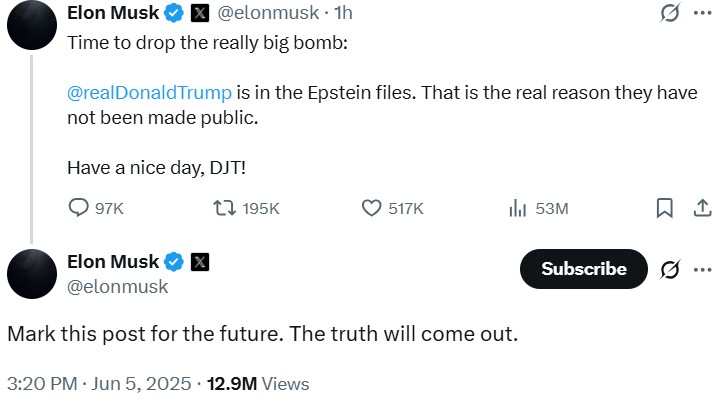This screenshot has height=402, width=722.
Task: Open the @elonmusk handle under lower name
Action: click(117, 287)
